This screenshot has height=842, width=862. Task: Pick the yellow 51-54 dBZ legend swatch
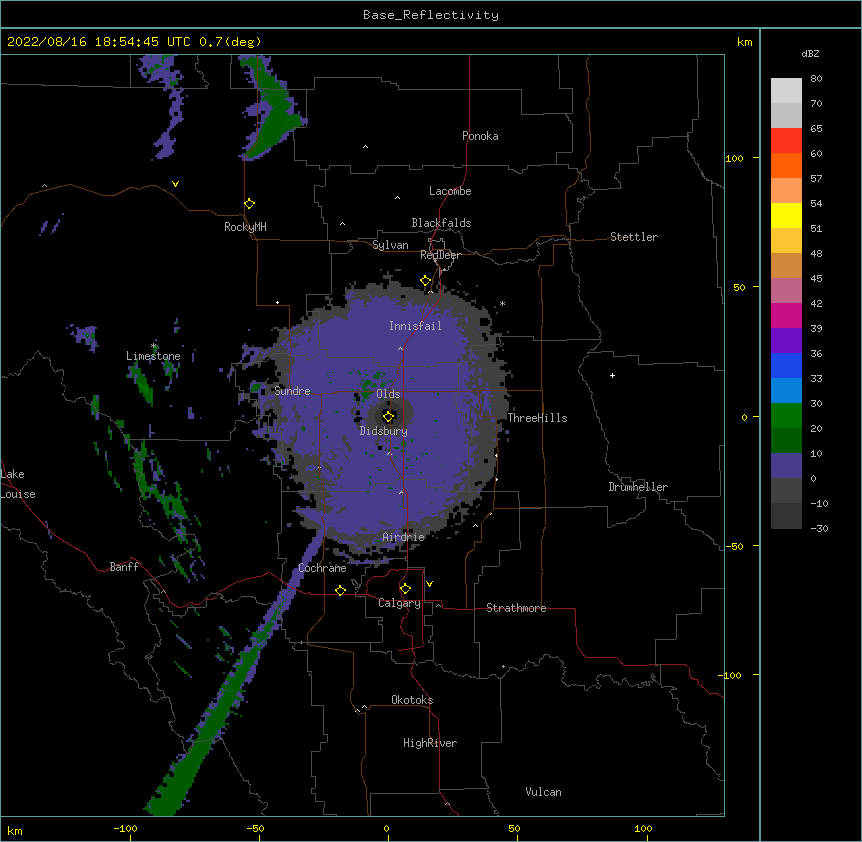pos(786,215)
